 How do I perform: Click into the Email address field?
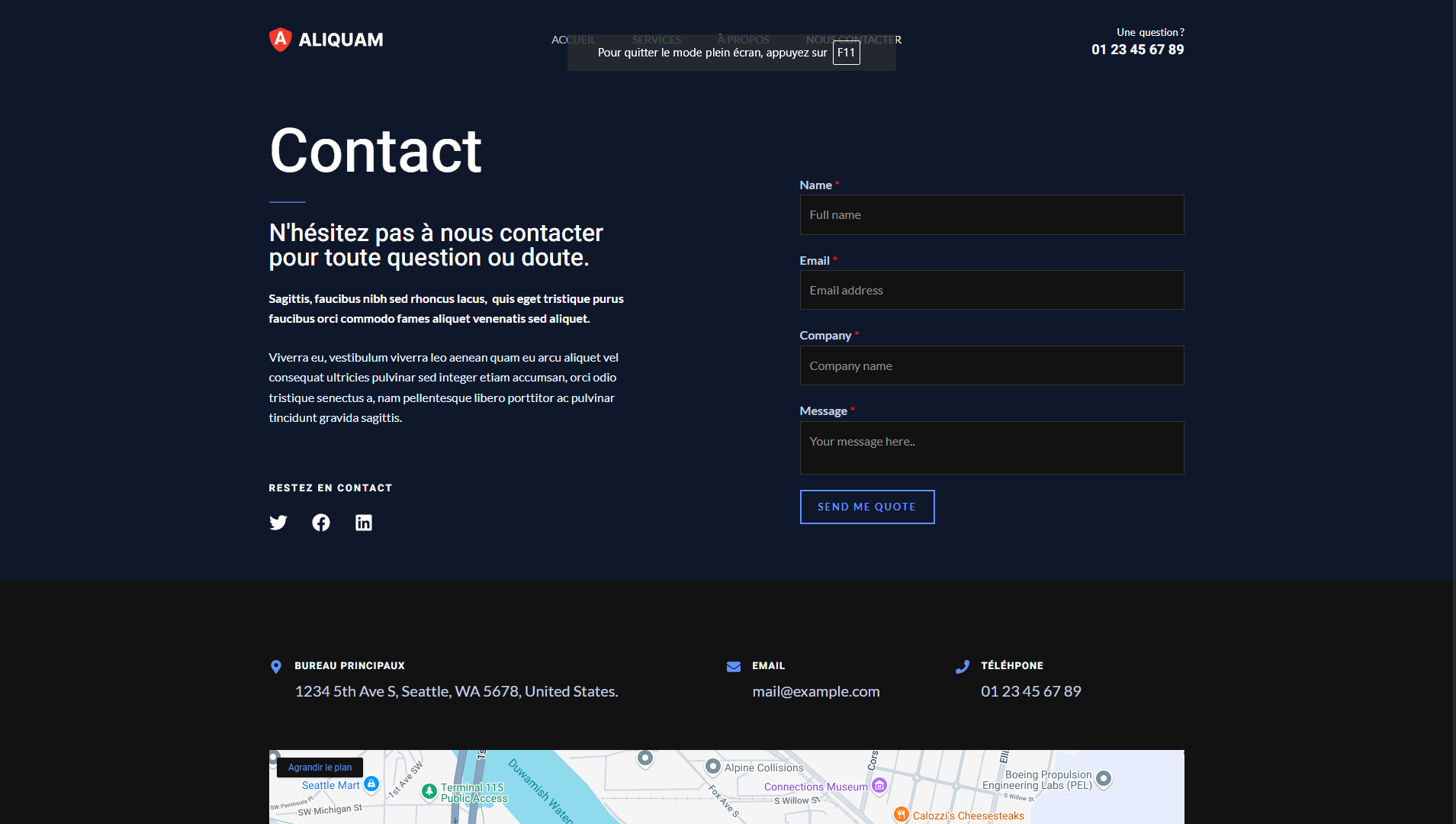point(991,291)
